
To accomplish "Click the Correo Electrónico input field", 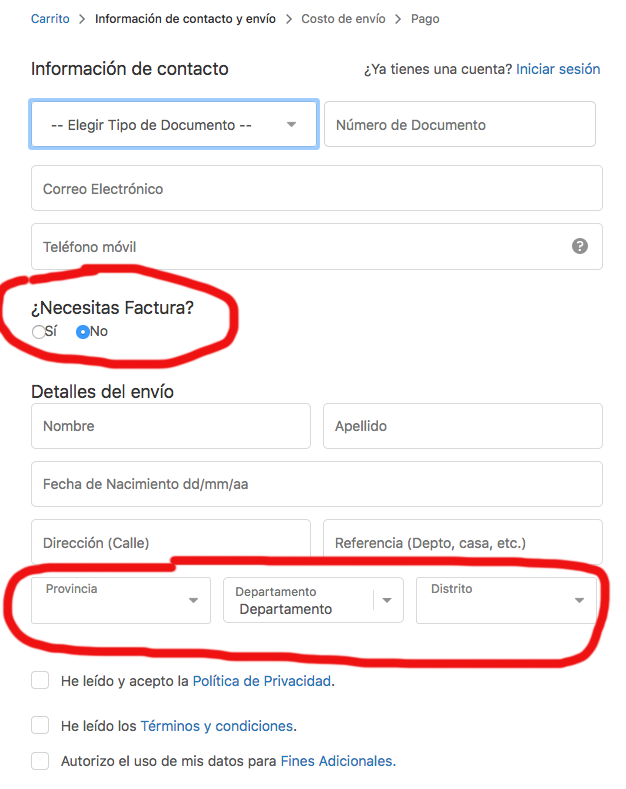I will (x=316, y=188).
